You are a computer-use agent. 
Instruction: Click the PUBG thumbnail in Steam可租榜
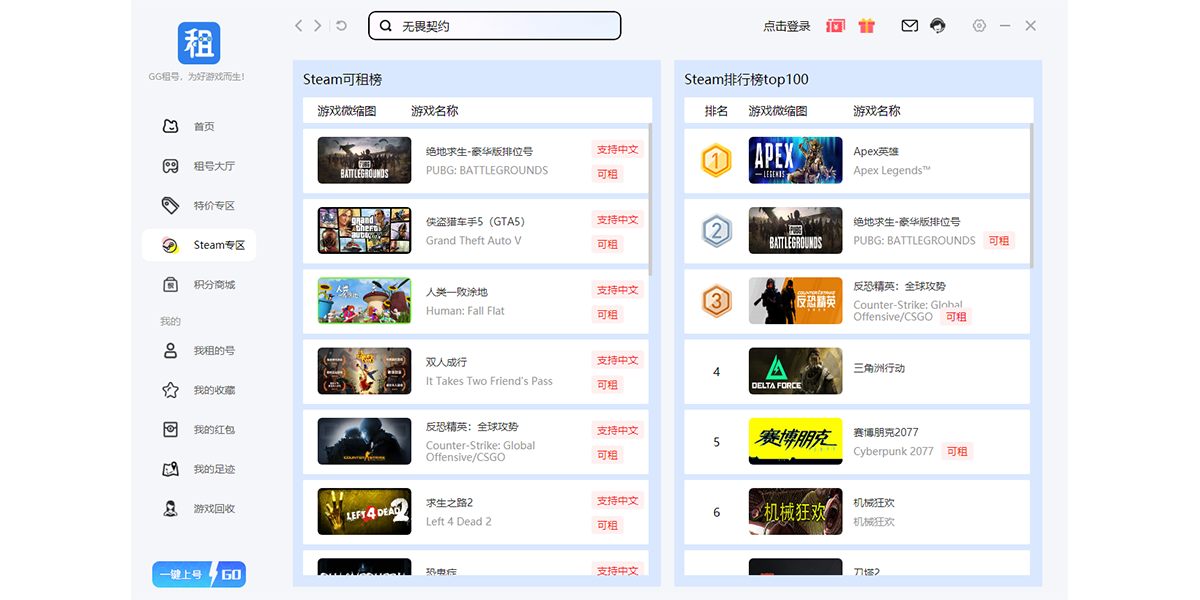pyautogui.click(x=364, y=160)
